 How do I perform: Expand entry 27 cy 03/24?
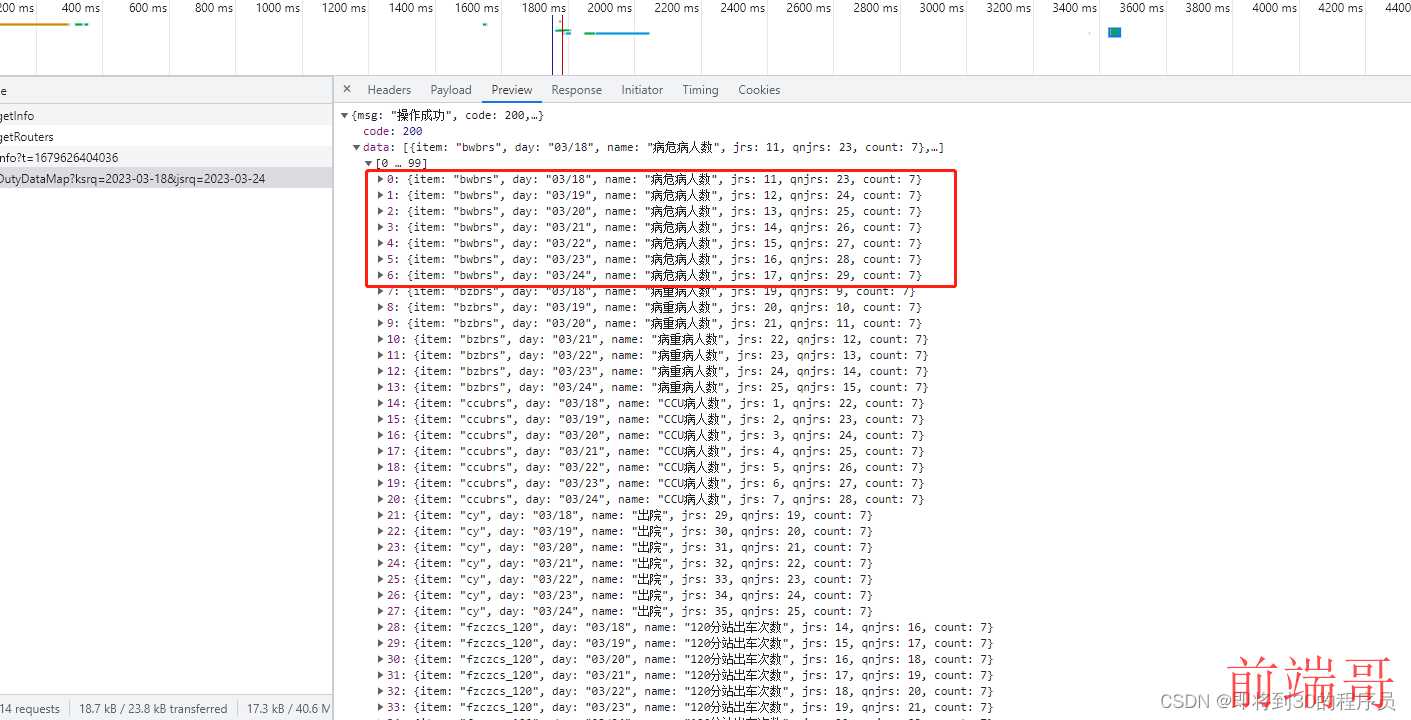coord(380,611)
